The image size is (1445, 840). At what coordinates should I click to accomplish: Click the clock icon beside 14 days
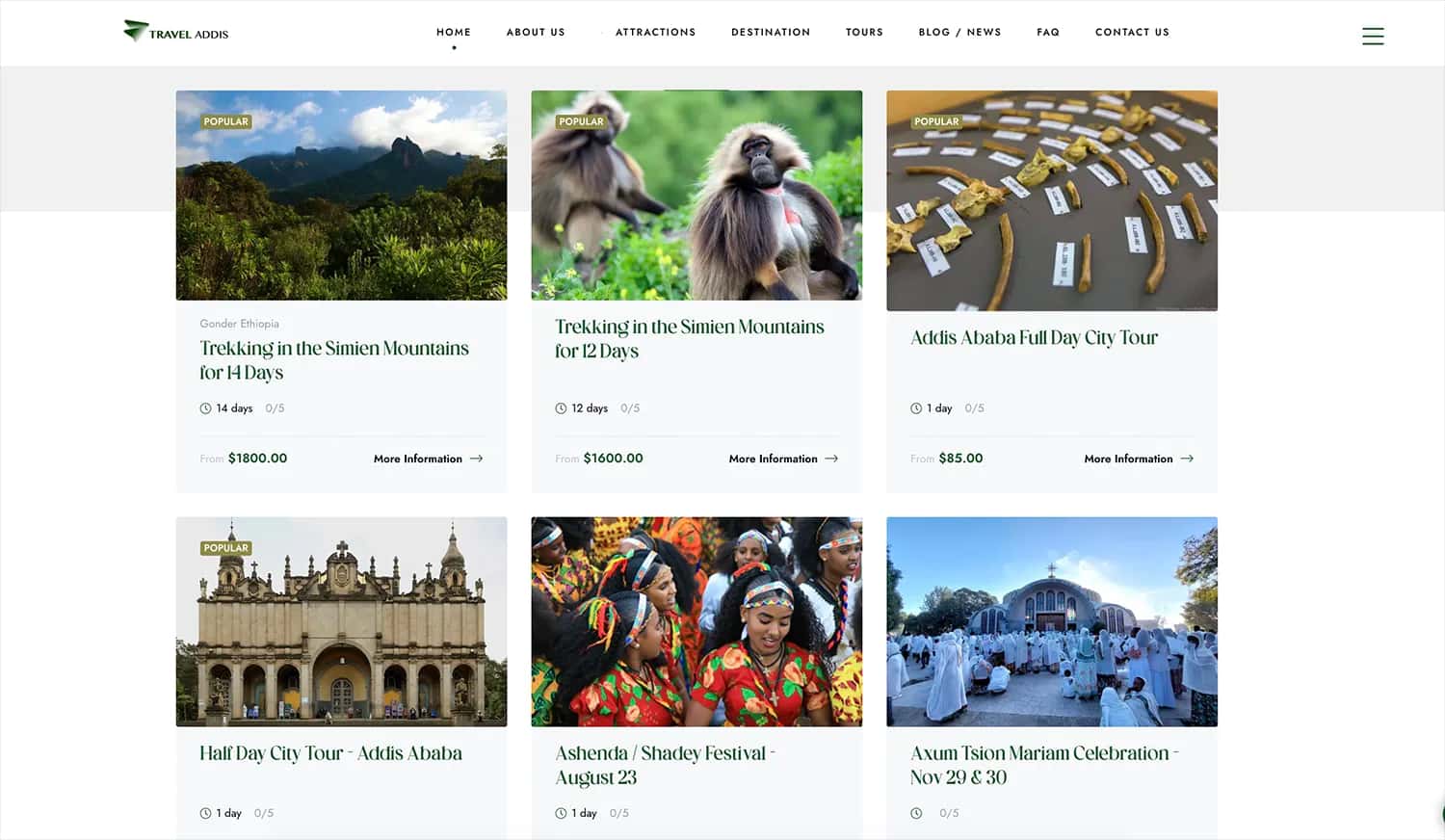click(x=205, y=408)
